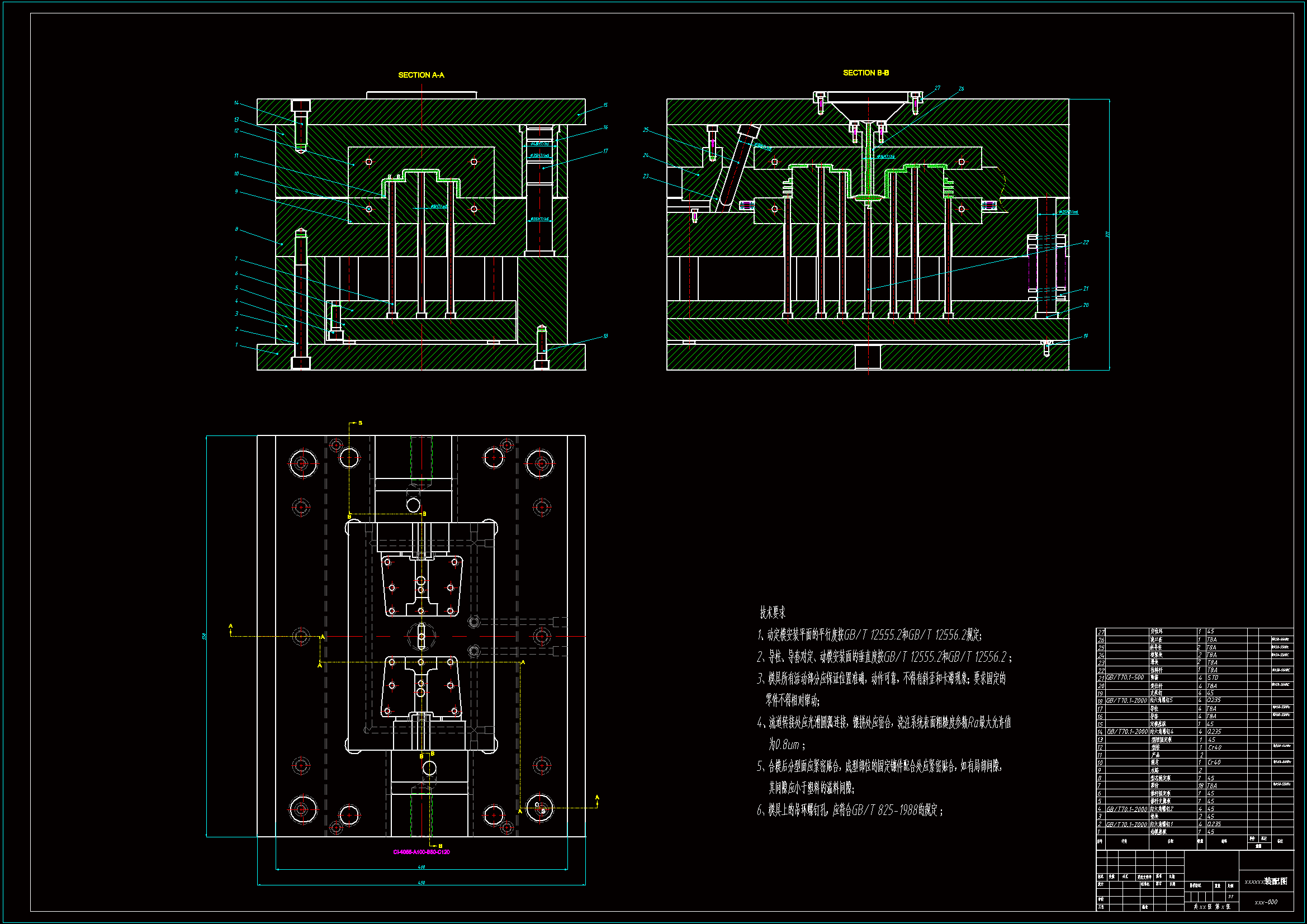Click parts list row 27 定位环

(1156, 631)
